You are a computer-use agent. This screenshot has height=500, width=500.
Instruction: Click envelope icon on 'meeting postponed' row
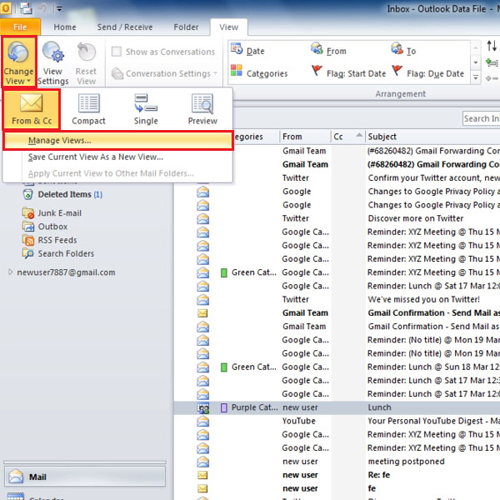tap(203, 462)
